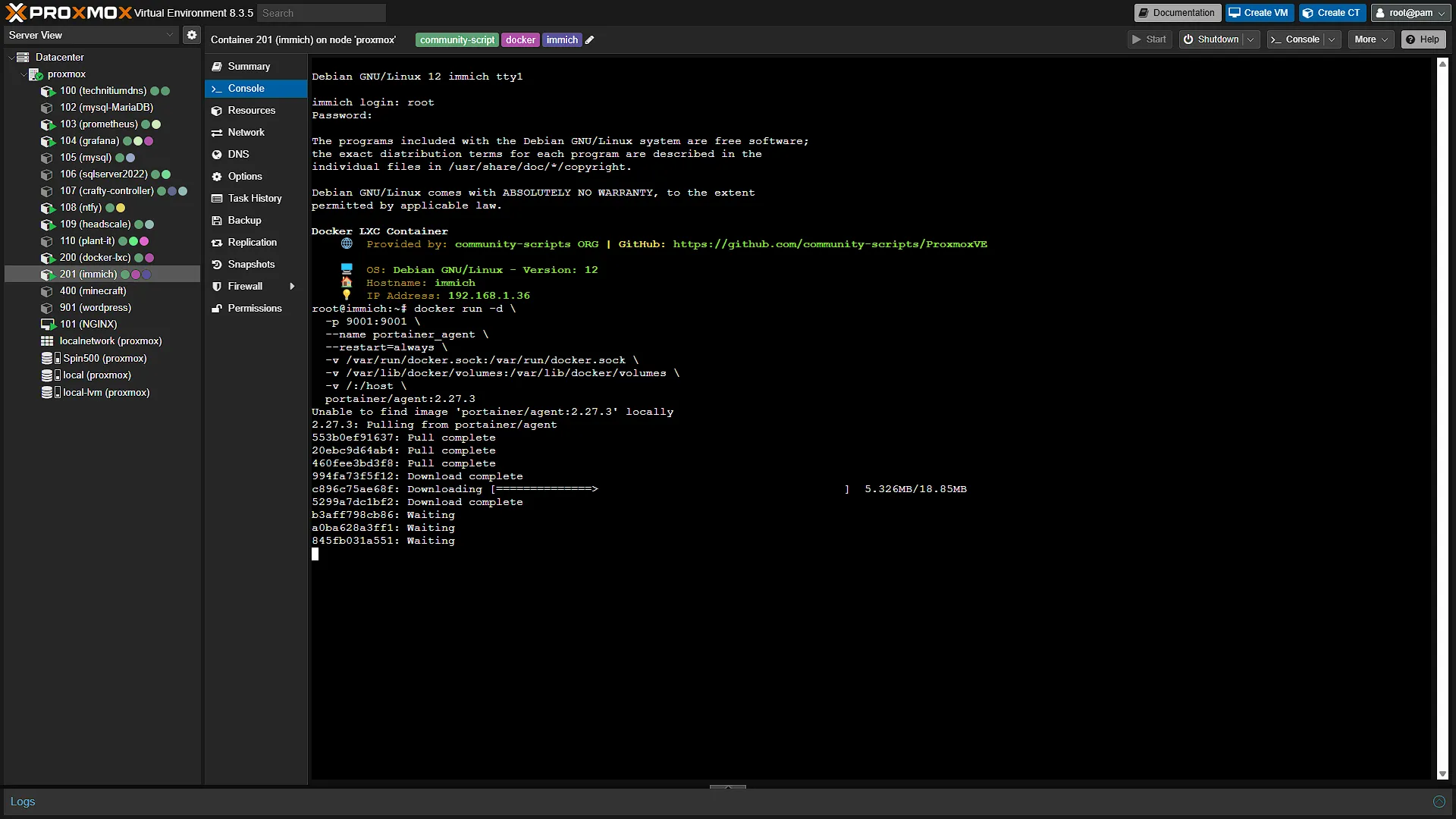Click the community-script tag
This screenshot has width=1456, height=819.
click(x=457, y=40)
